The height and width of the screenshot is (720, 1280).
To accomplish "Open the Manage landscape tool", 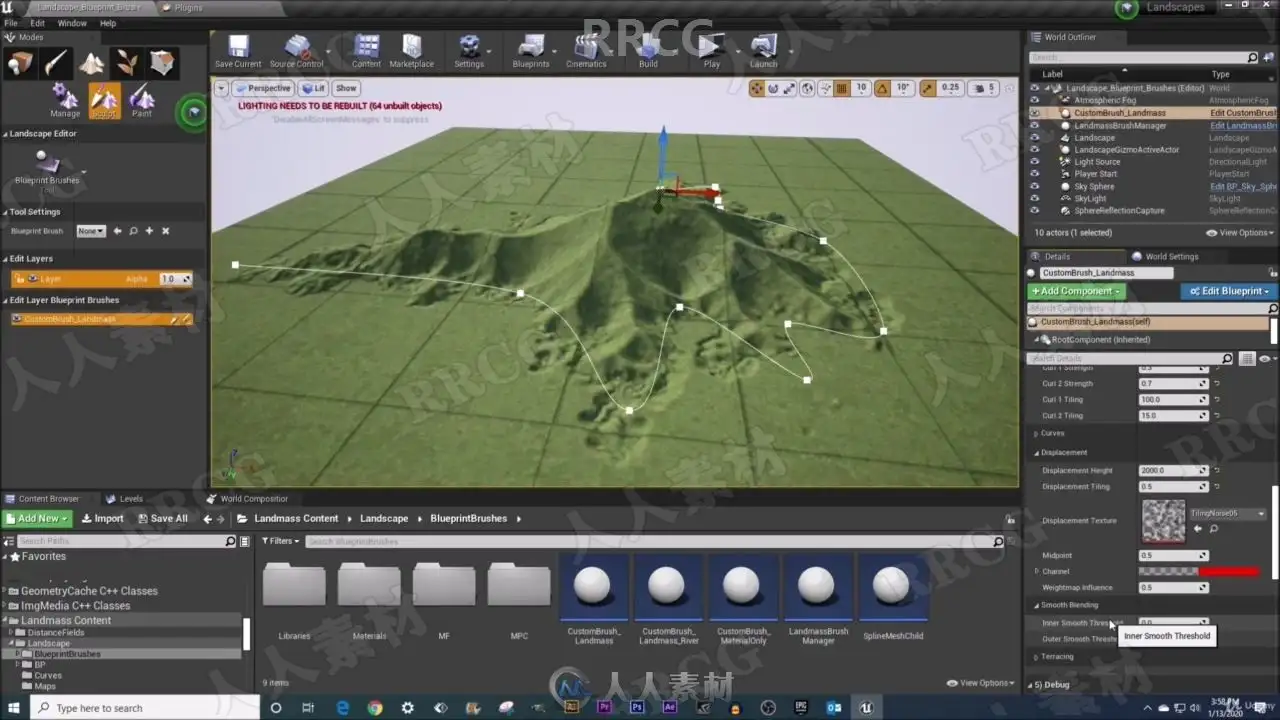I will click(x=65, y=99).
